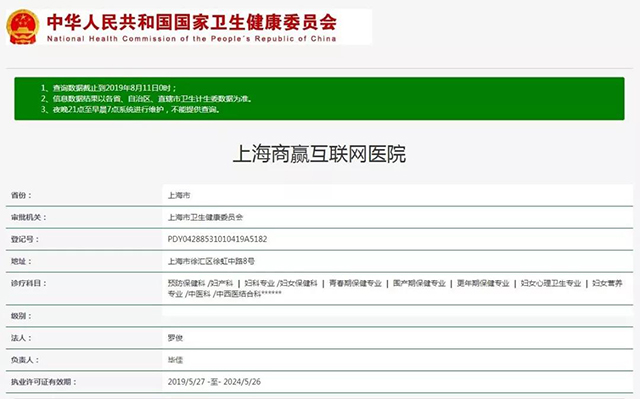Click the 诊疗科目 field label
Image resolution: width=640 pixels, height=399 pixels.
tap(29, 283)
